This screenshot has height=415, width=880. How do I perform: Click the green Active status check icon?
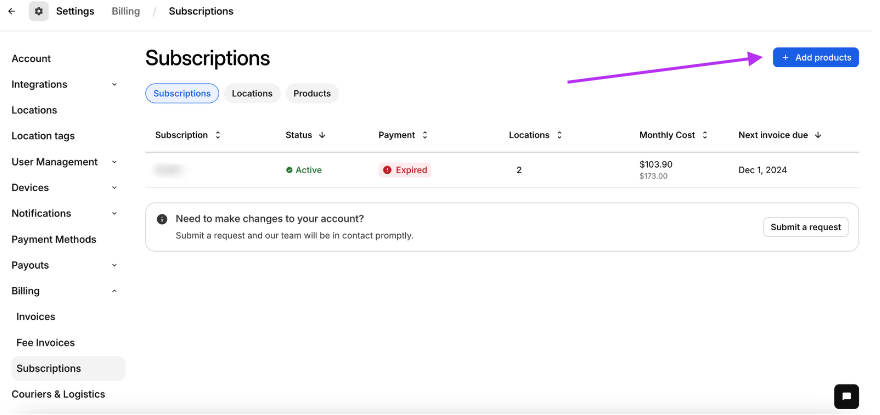[289, 170]
